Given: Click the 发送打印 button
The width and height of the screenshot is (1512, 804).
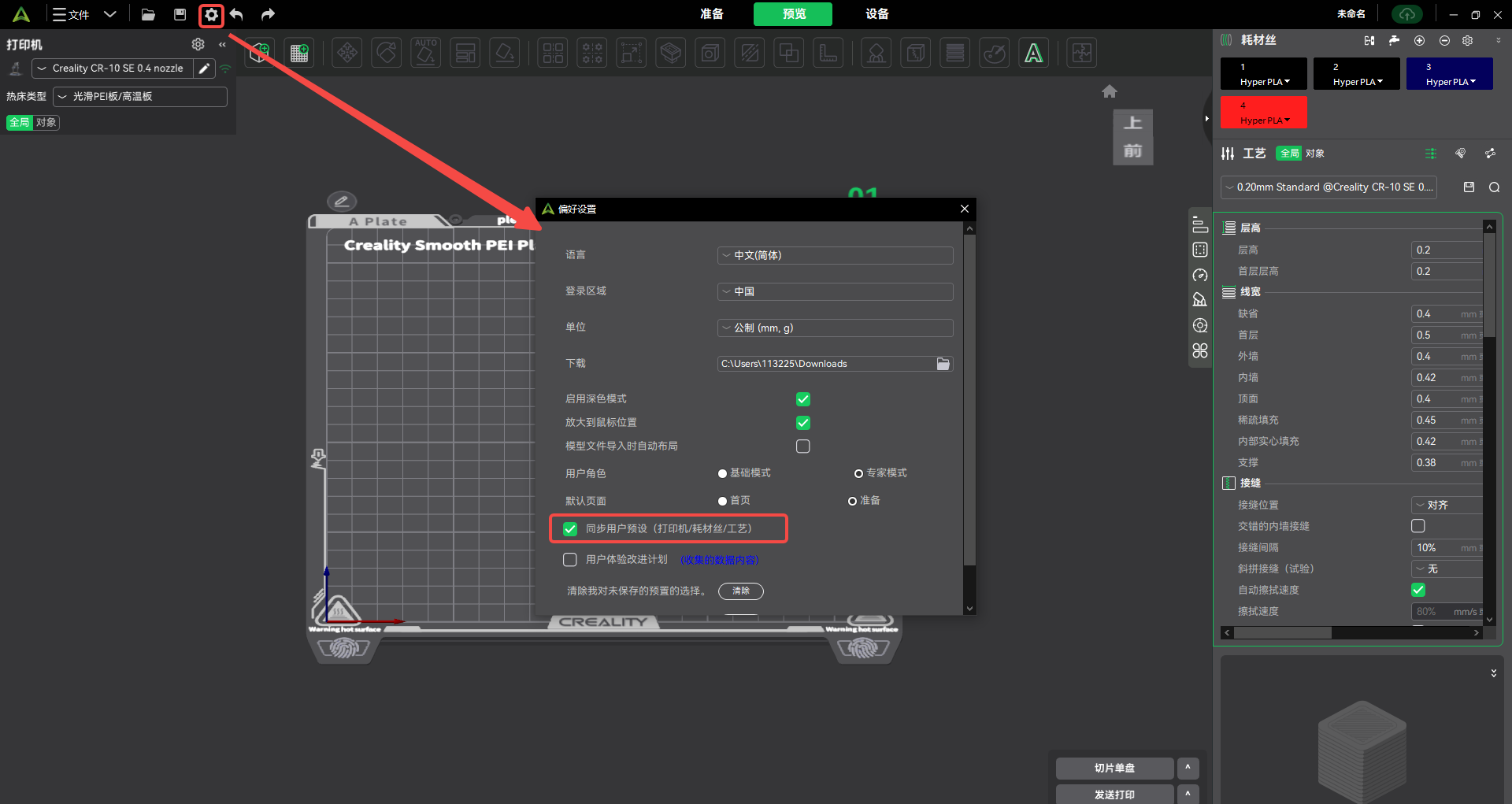Looking at the screenshot, I should (1114, 795).
